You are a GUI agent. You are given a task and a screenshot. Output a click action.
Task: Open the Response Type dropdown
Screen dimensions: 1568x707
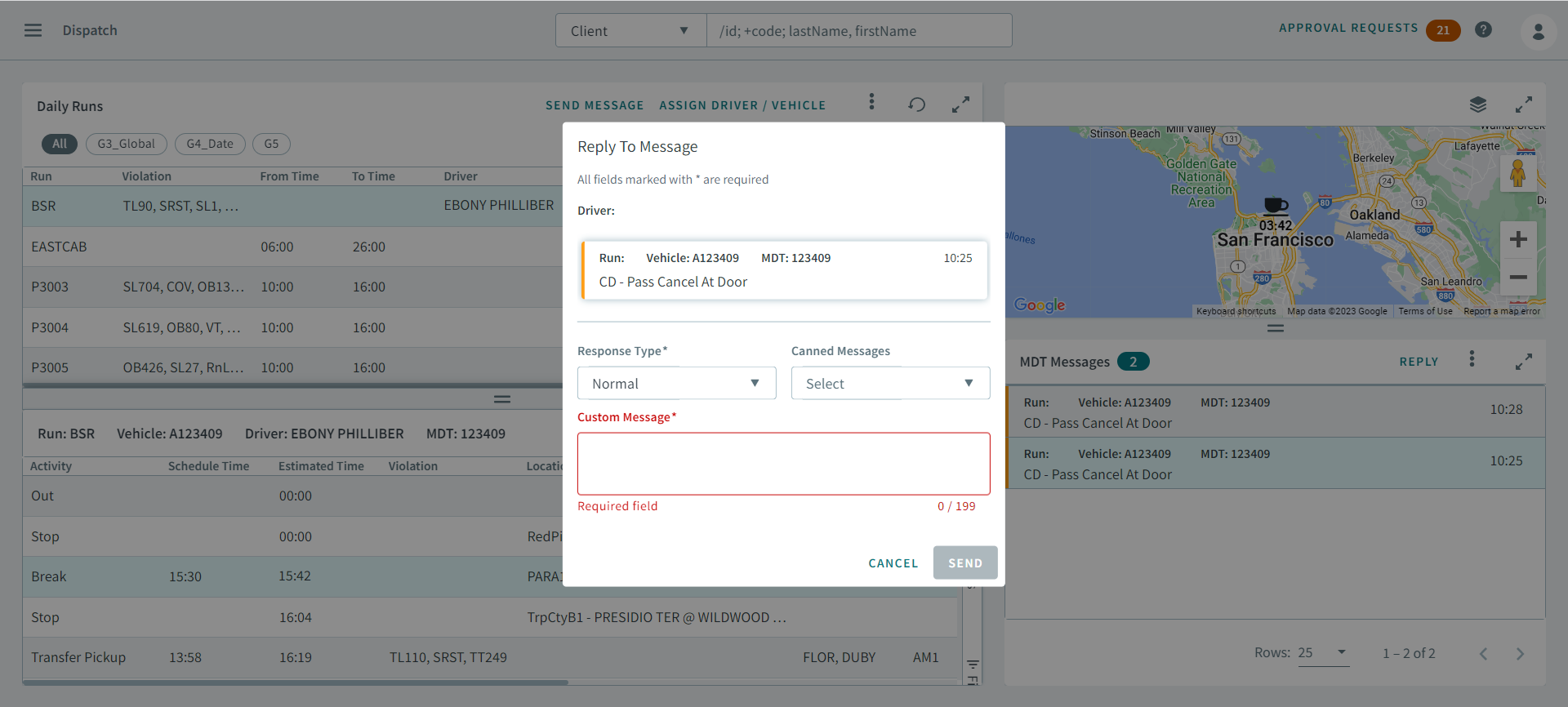tap(676, 383)
